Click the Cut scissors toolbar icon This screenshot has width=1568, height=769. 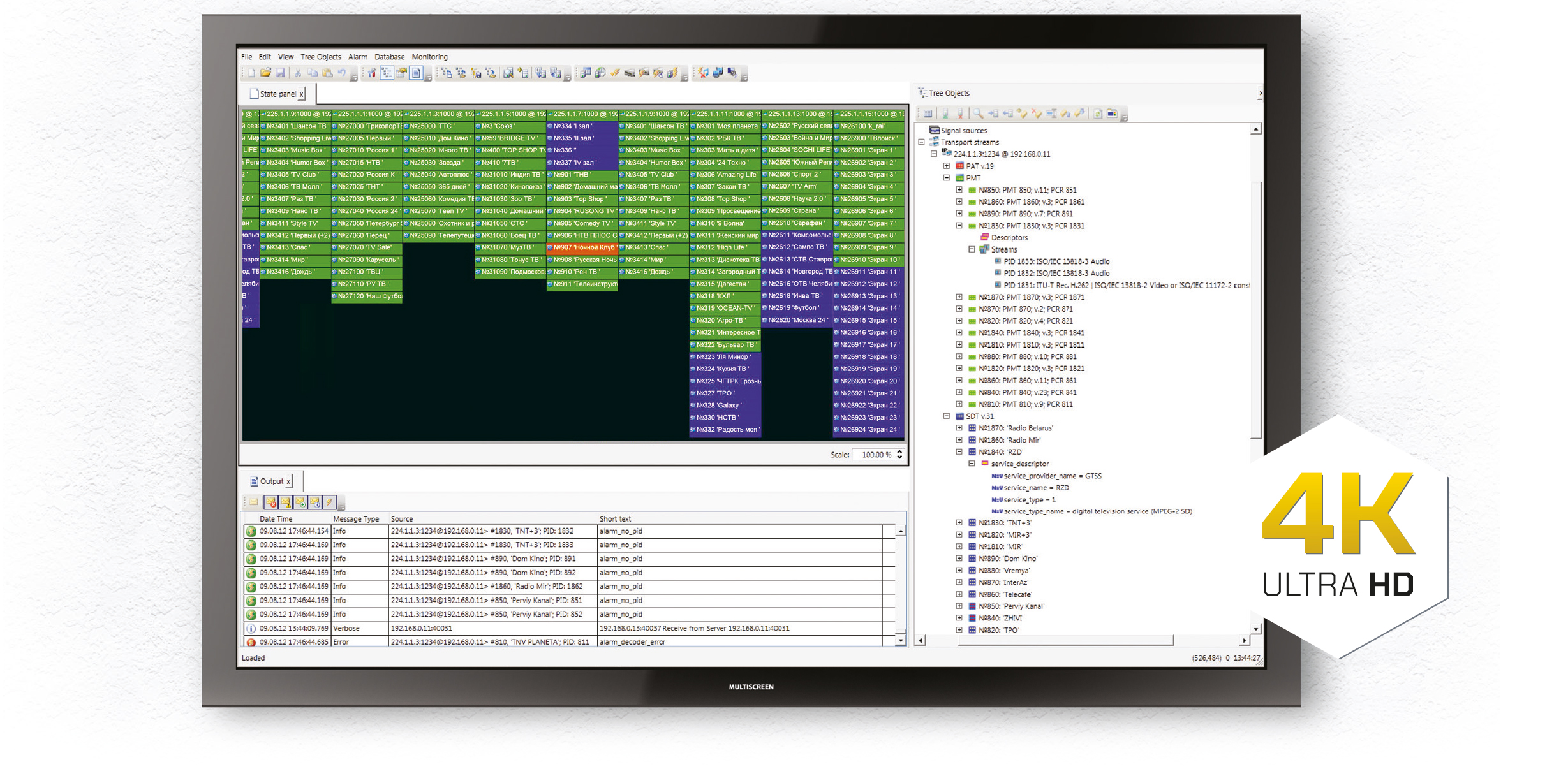(298, 73)
